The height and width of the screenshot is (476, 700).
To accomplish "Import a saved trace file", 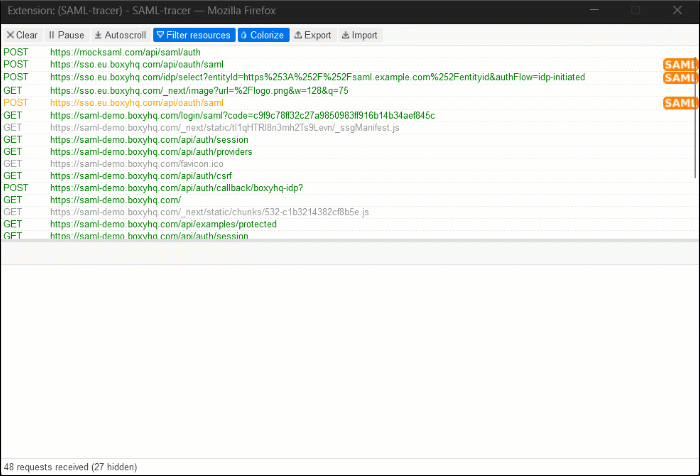I will (x=360, y=35).
